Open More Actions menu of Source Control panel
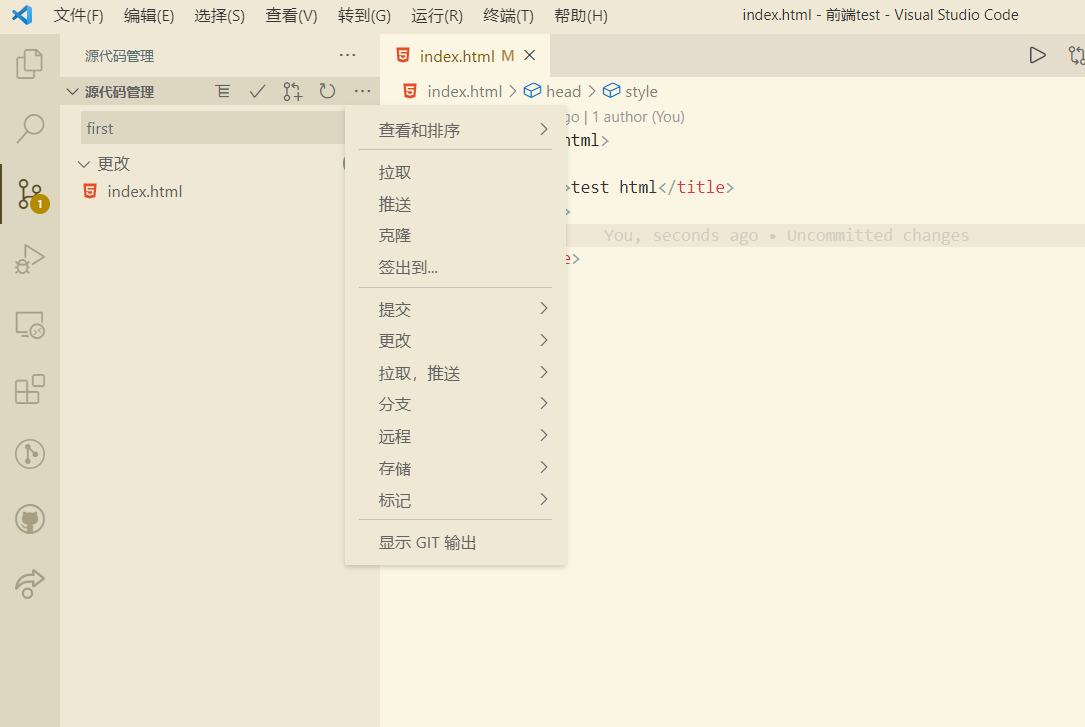Image resolution: width=1085 pixels, height=727 pixels. pos(362,91)
